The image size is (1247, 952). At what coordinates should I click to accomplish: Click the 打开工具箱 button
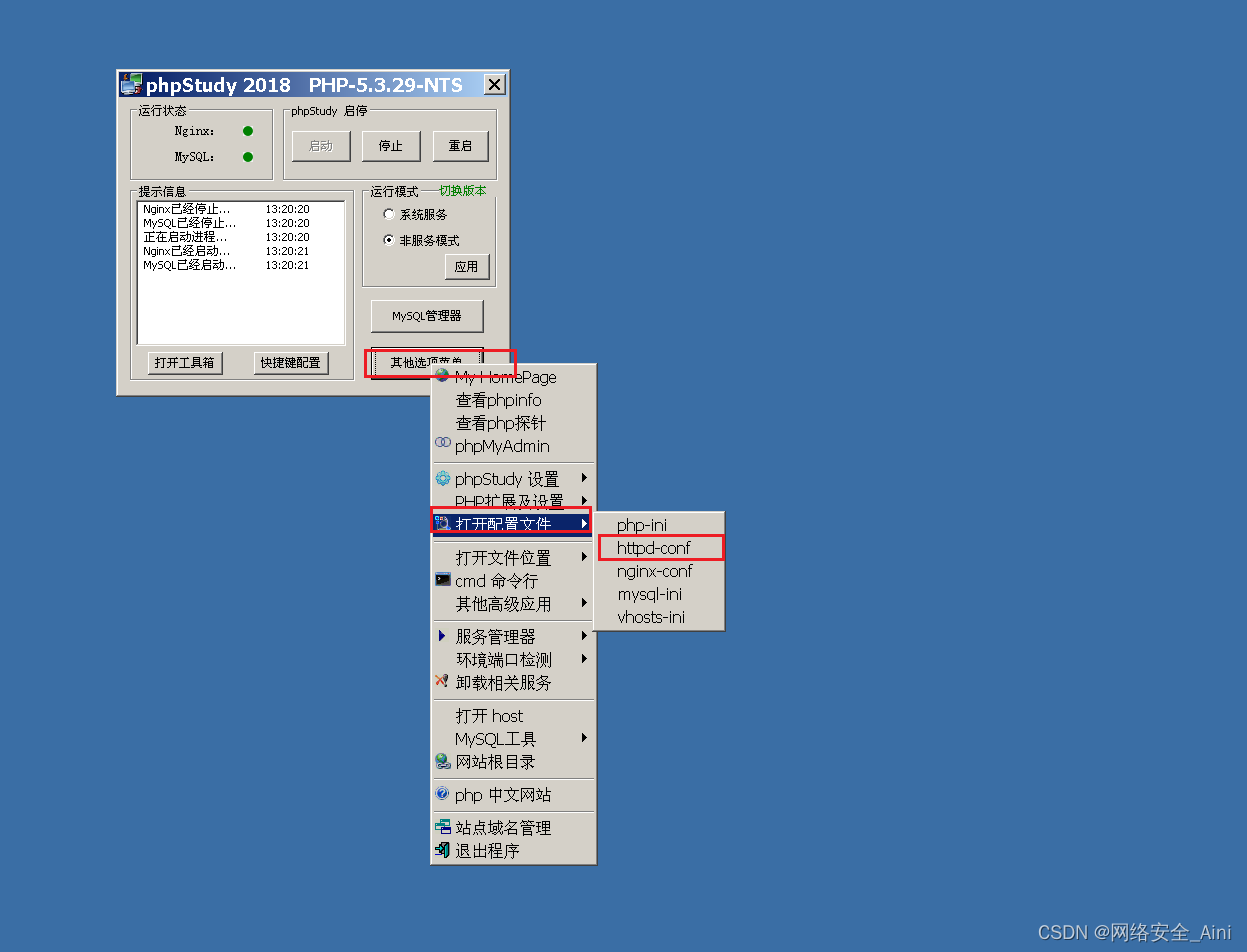[x=184, y=363]
